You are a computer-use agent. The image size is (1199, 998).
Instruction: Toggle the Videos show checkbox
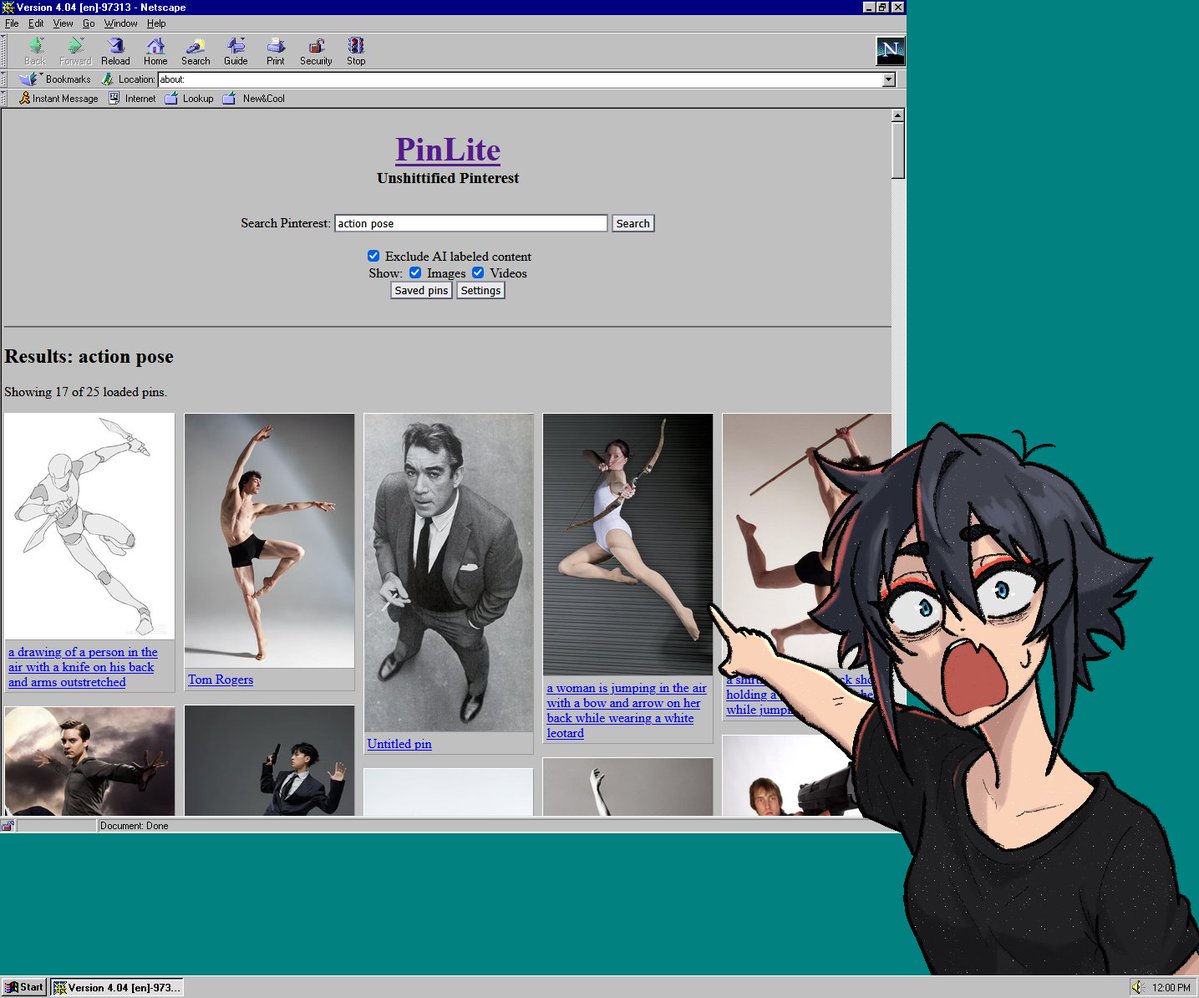[x=478, y=272]
